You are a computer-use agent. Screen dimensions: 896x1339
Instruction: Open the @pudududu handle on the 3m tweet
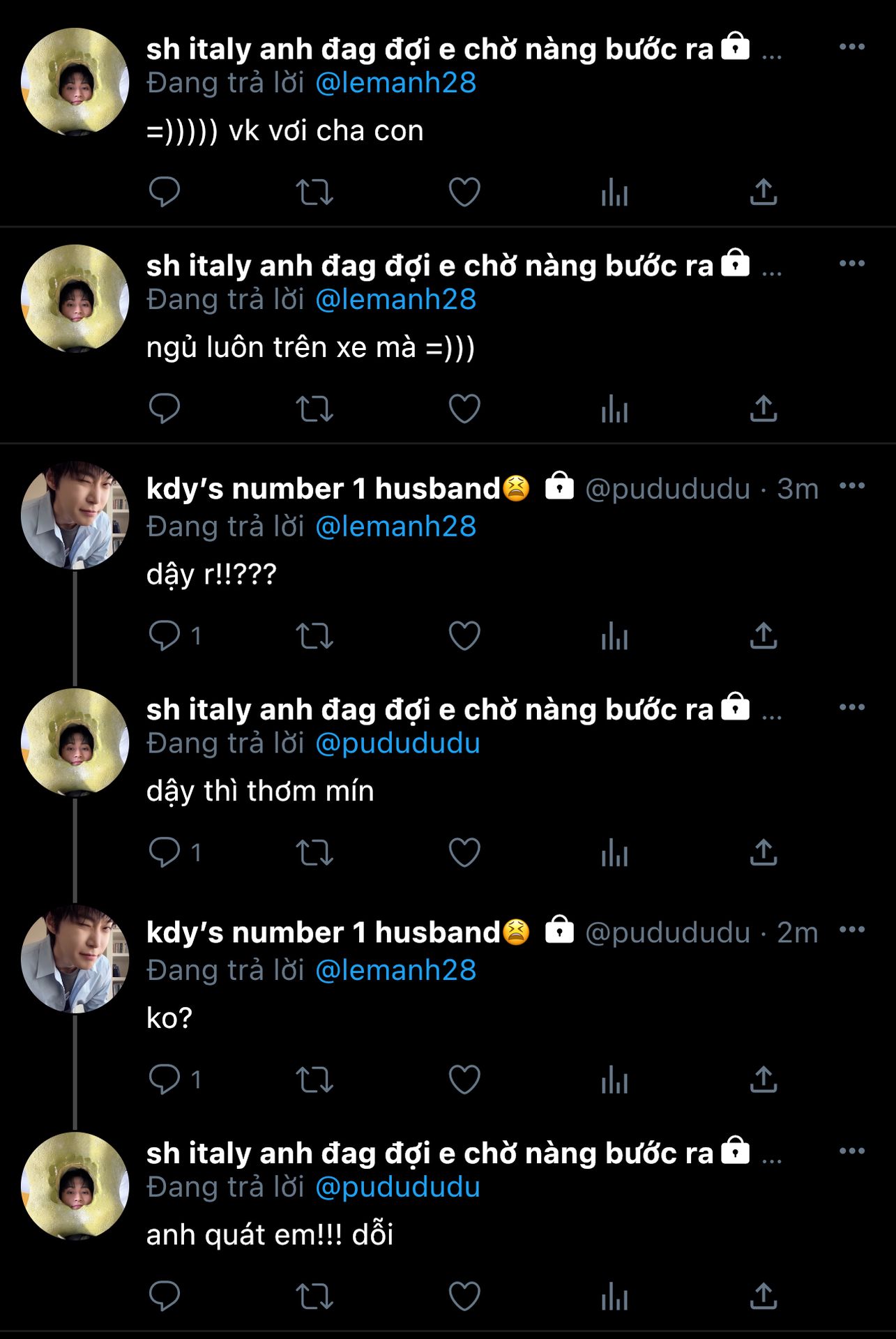point(667,489)
